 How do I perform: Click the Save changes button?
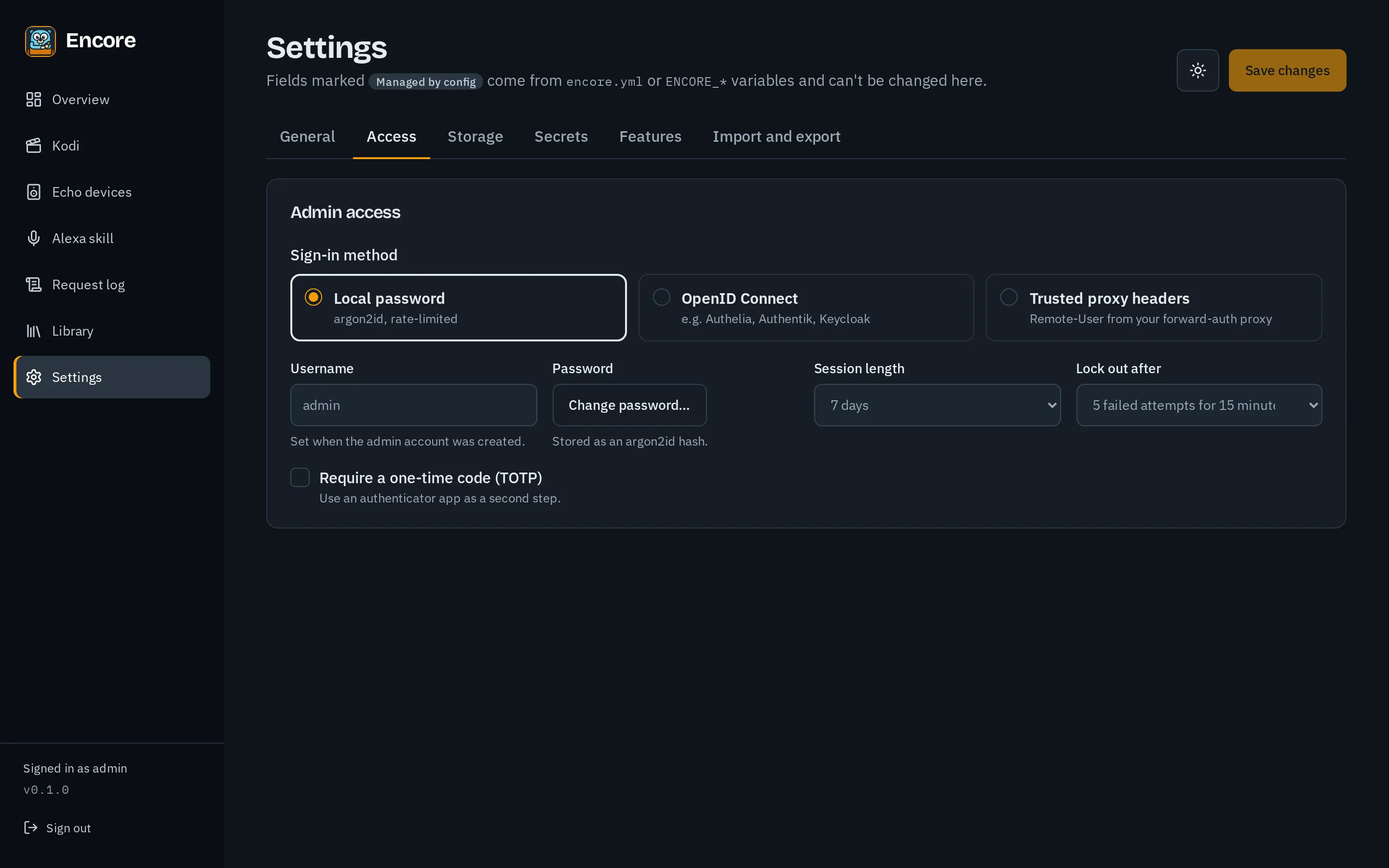coord(1287,70)
